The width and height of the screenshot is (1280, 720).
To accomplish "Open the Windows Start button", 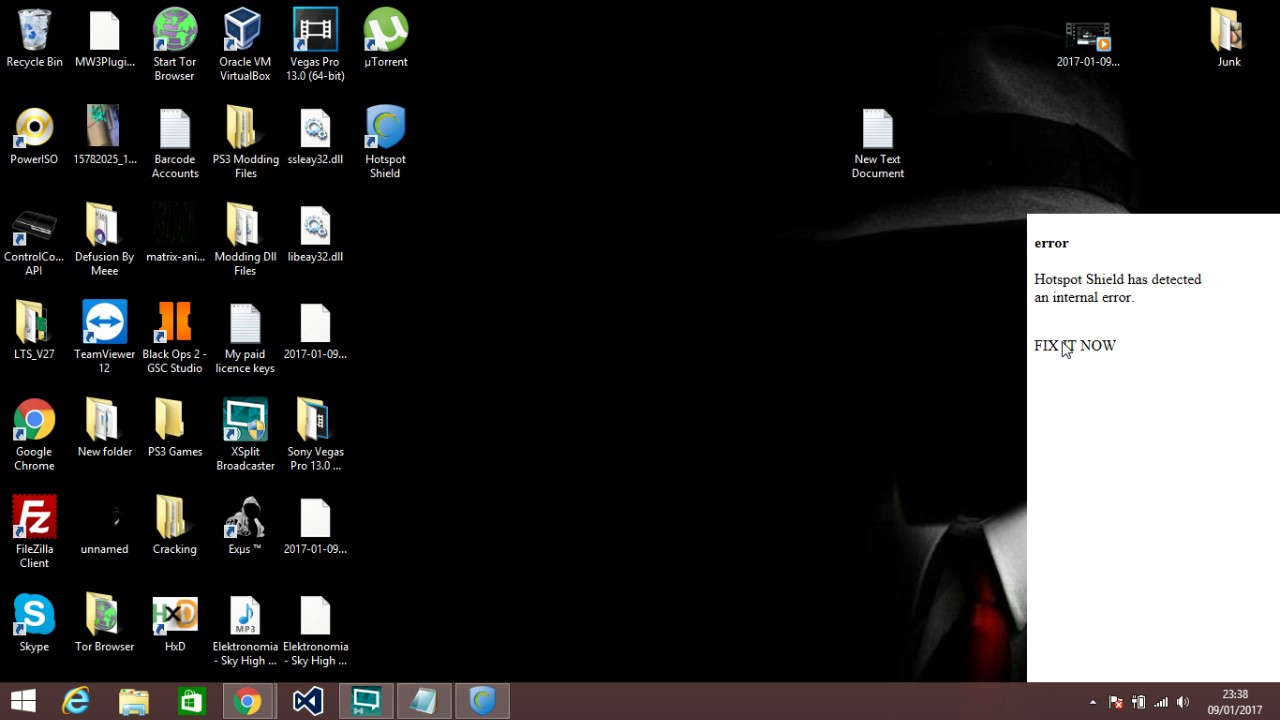I will (23, 702).
